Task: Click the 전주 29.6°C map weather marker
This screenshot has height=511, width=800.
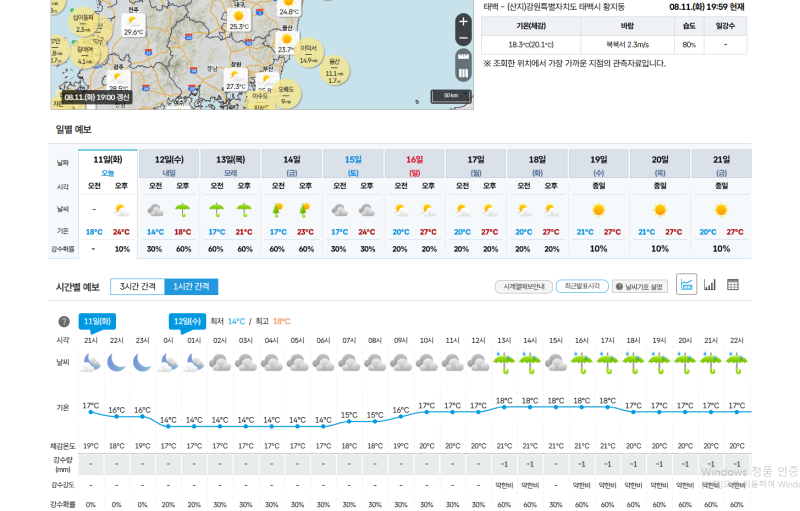Action: point(134,25)
